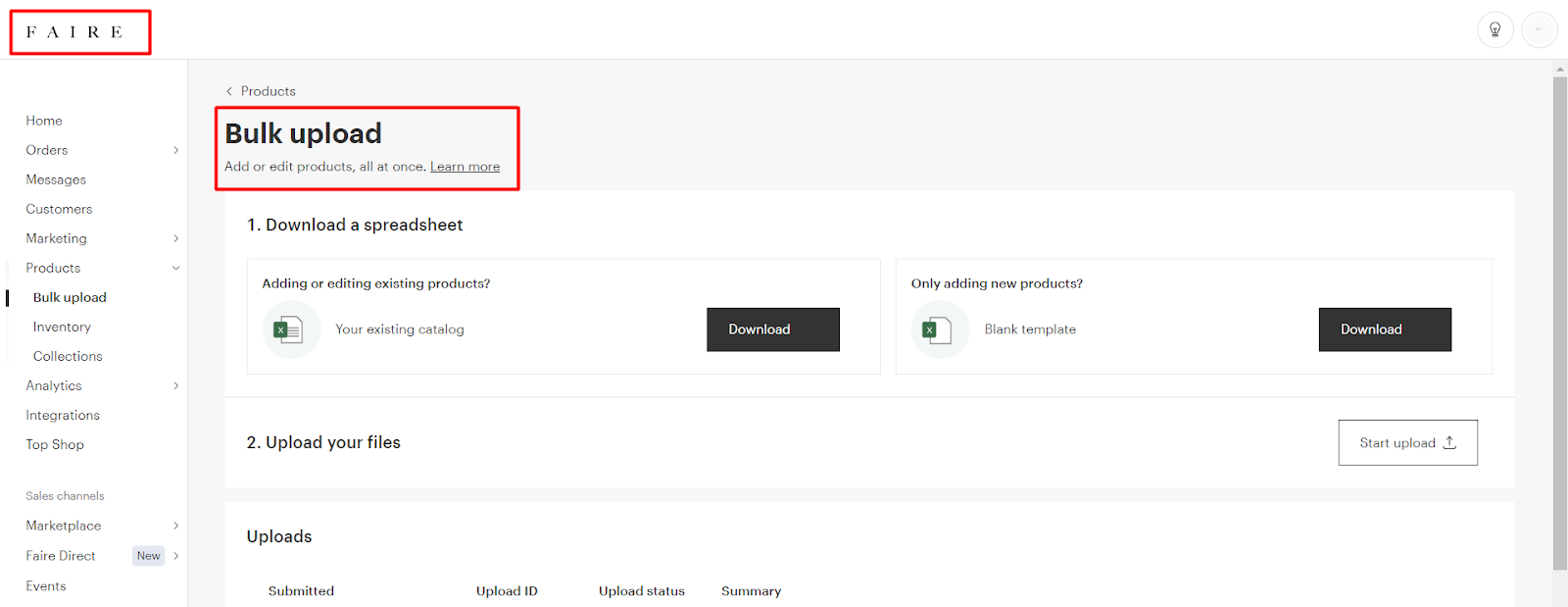This screenshot has height=607, width=1568.
Task: Click the New badge beside Faire Direct
Action: tap(149, 556)
